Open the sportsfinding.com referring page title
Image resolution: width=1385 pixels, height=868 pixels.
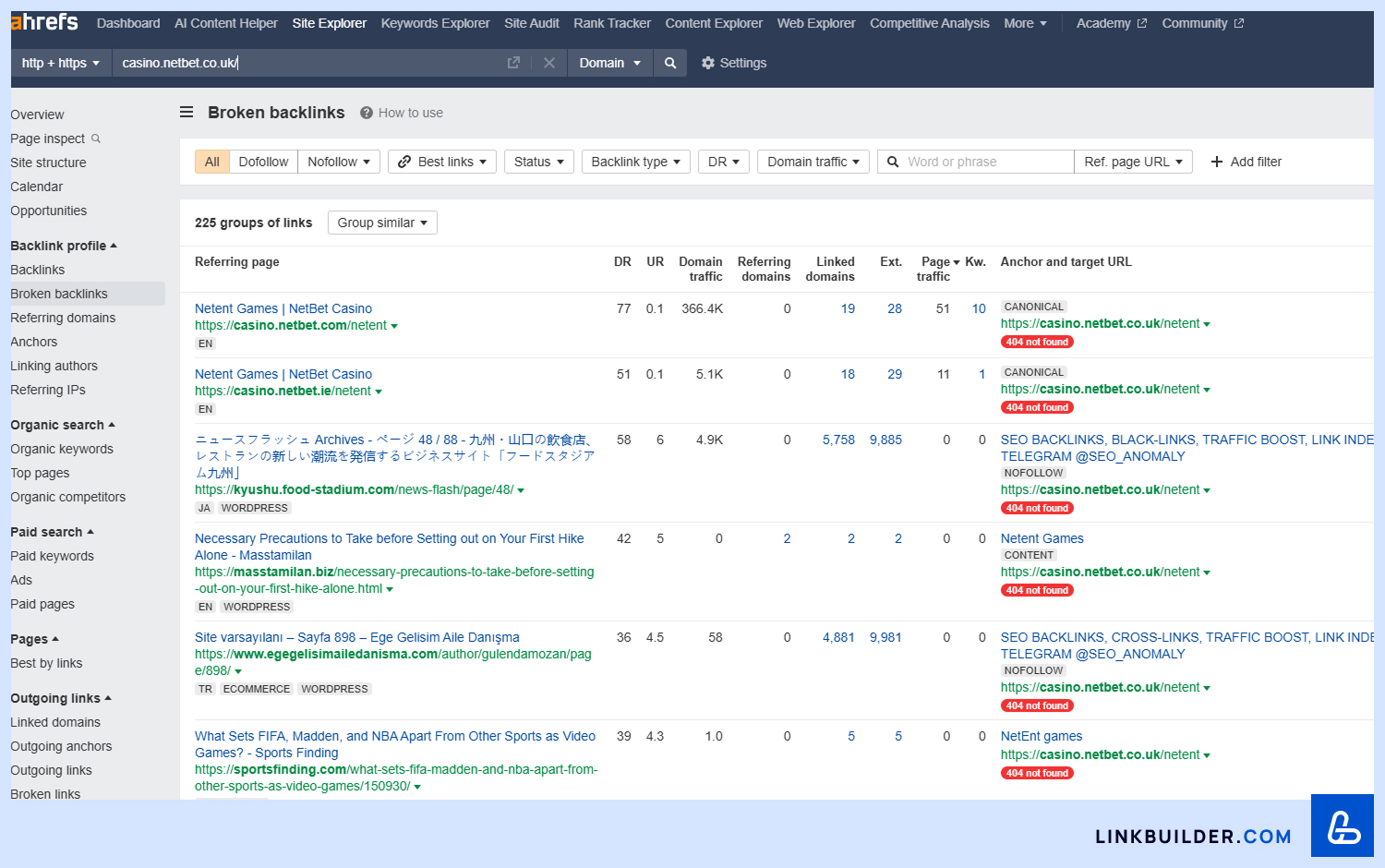(x=395, y=744)
